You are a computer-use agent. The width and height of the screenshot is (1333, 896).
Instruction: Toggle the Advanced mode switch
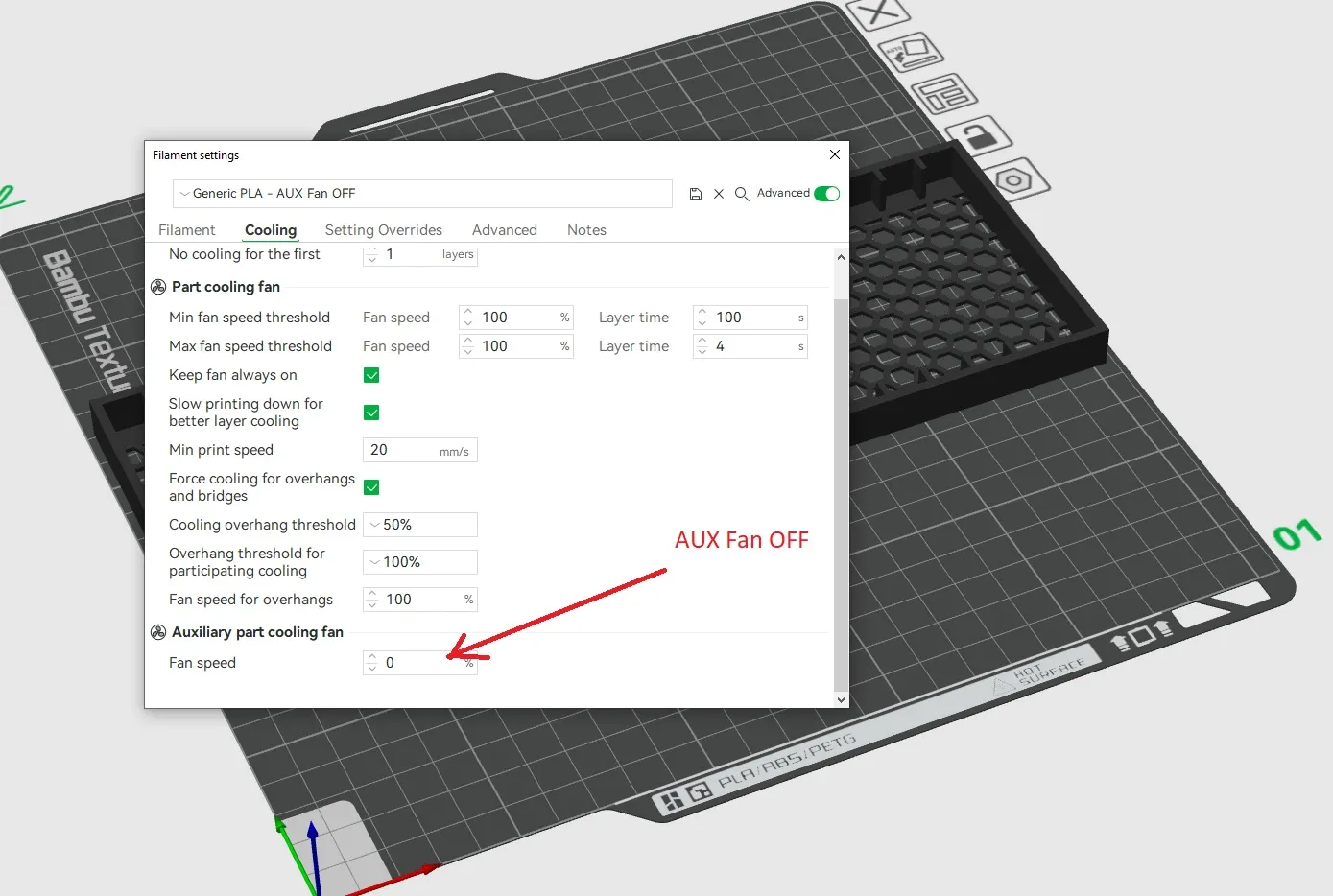pyautogui.click(x=826, y=194)
